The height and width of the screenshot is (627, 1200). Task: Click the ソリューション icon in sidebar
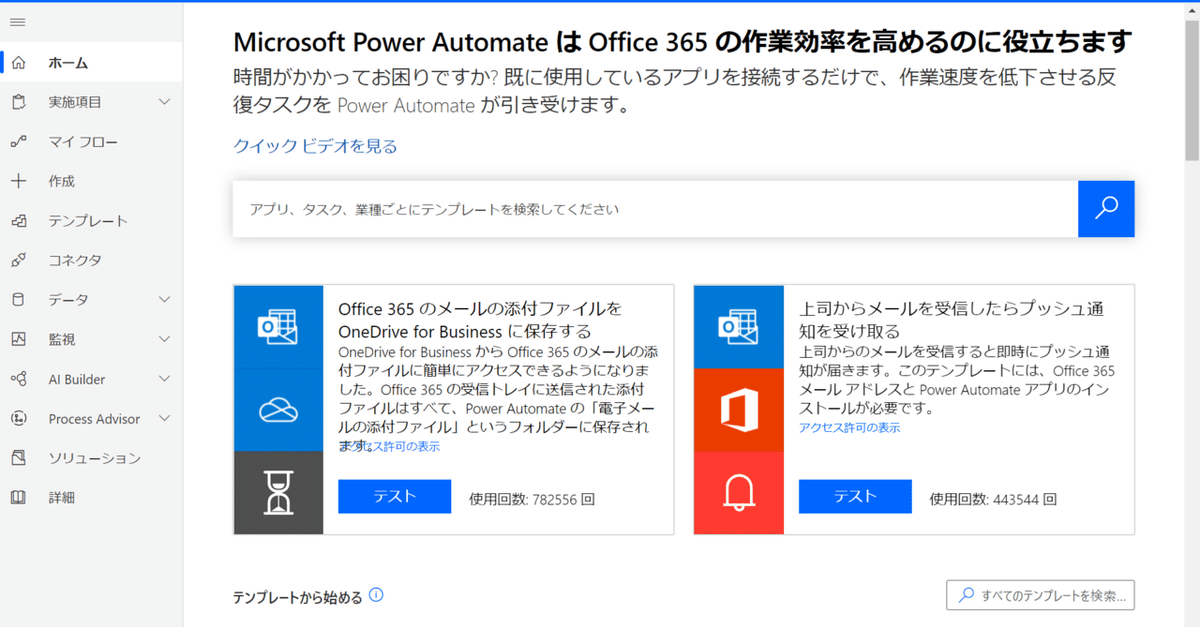pyautogui.click(x=18, y=458)
